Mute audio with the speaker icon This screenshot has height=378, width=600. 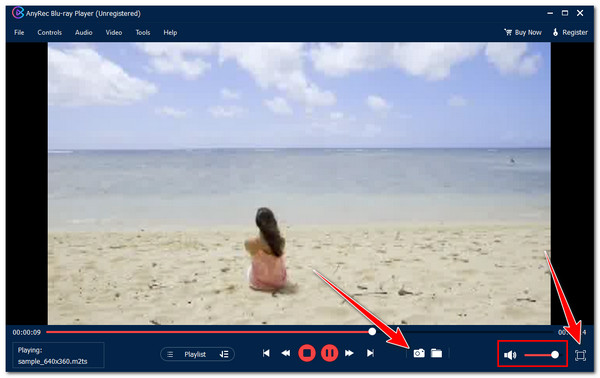[x=510, y=355]
